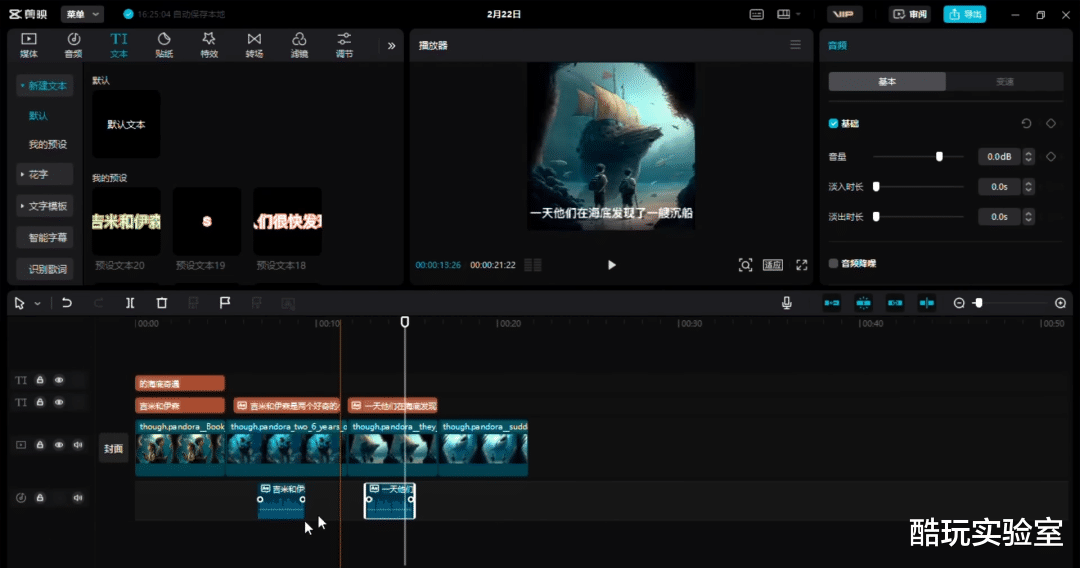Image resolution: width=1080 pixels, height=568 pixels.
Task: Adjust the 淡出时长 fade-out slider handle
Action: click(x=876, y=217)
